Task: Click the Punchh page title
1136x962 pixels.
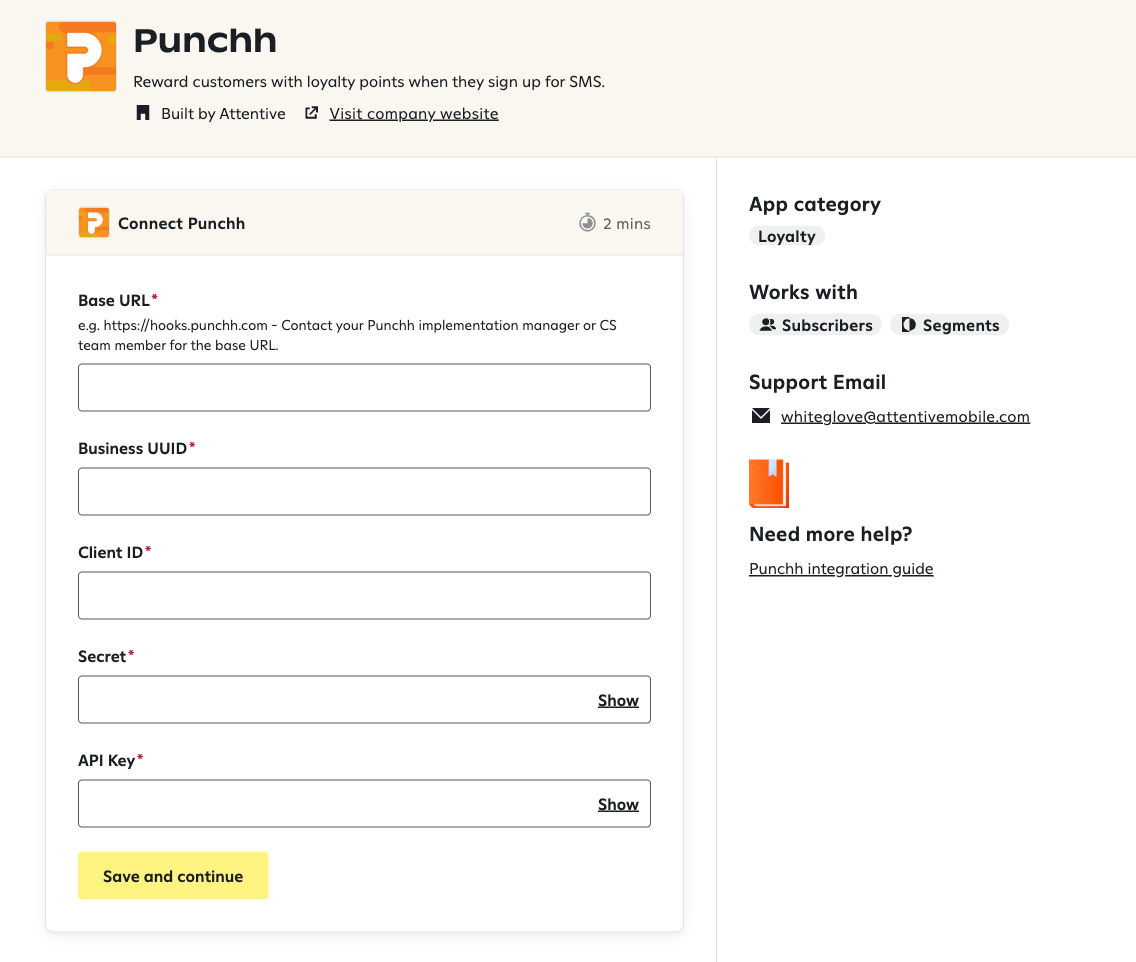Action: pos(205,41)
